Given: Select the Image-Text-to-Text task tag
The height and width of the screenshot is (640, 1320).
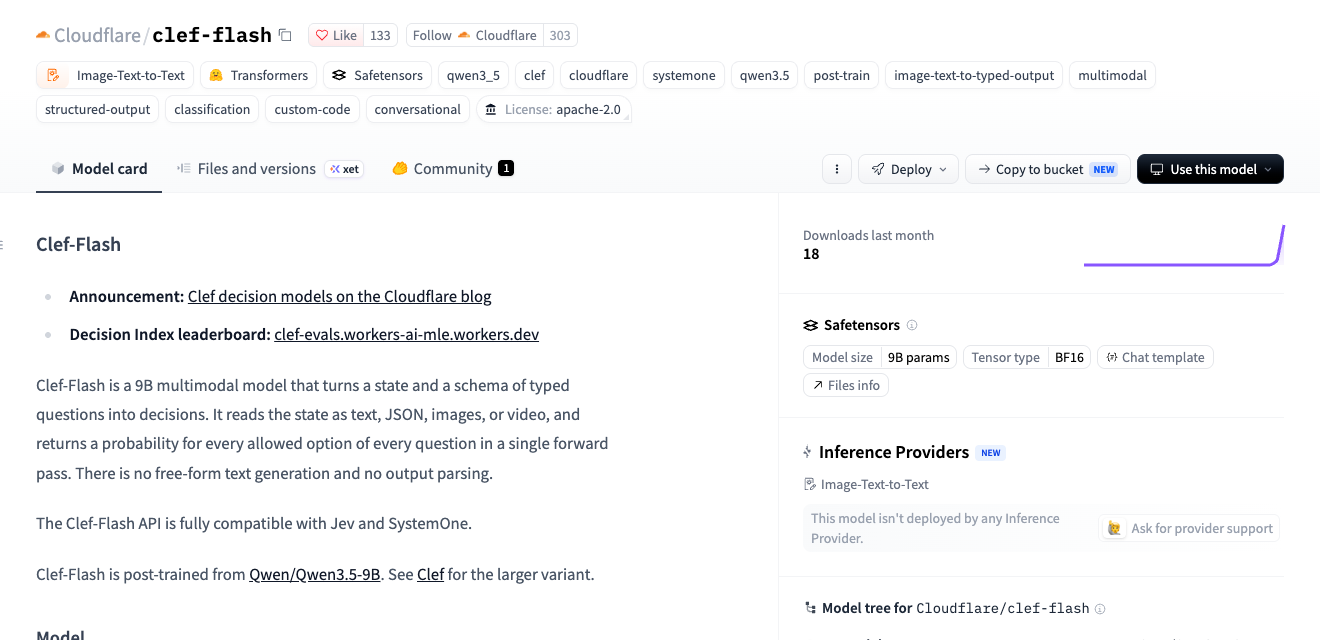Looking at the screenshot, I should click(115, 75).
